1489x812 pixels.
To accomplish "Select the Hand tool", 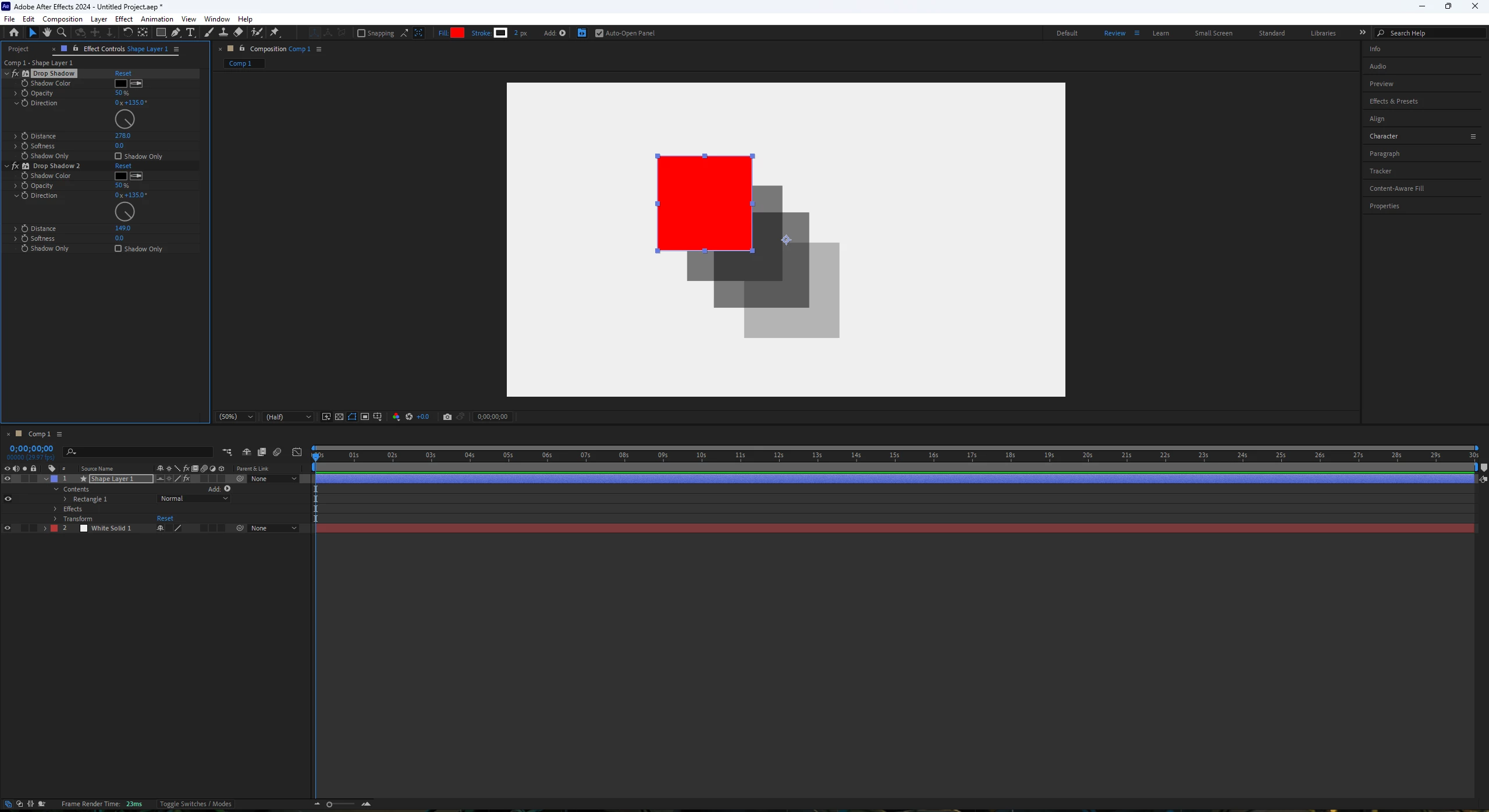I will (47, 33).
